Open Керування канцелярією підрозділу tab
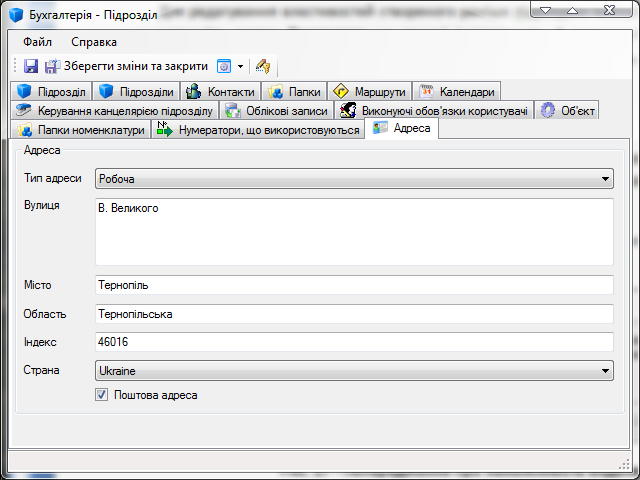The height and width of the screenshot is (480, 640). tap(114, 111)
